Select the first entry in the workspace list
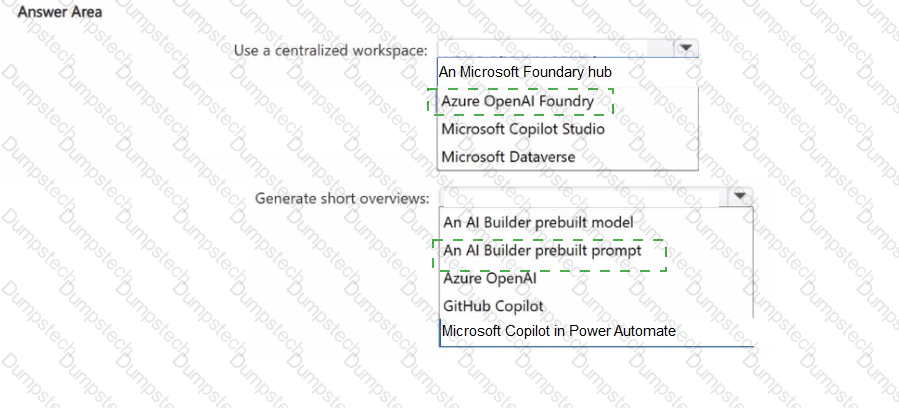This screenshot has width=899, height=408. (525, 73)
